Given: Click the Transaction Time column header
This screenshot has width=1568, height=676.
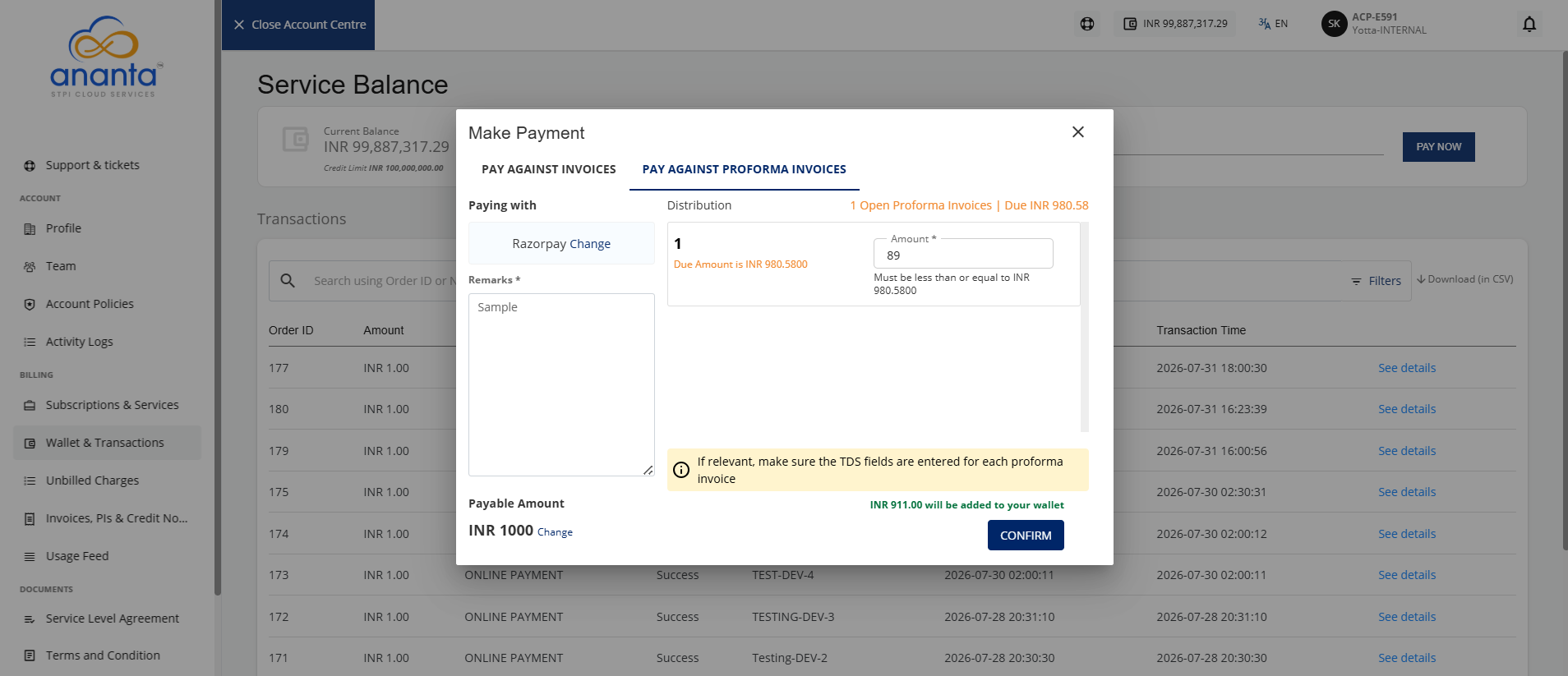Looking at the screenshot, I should [x=1201, y=330].
